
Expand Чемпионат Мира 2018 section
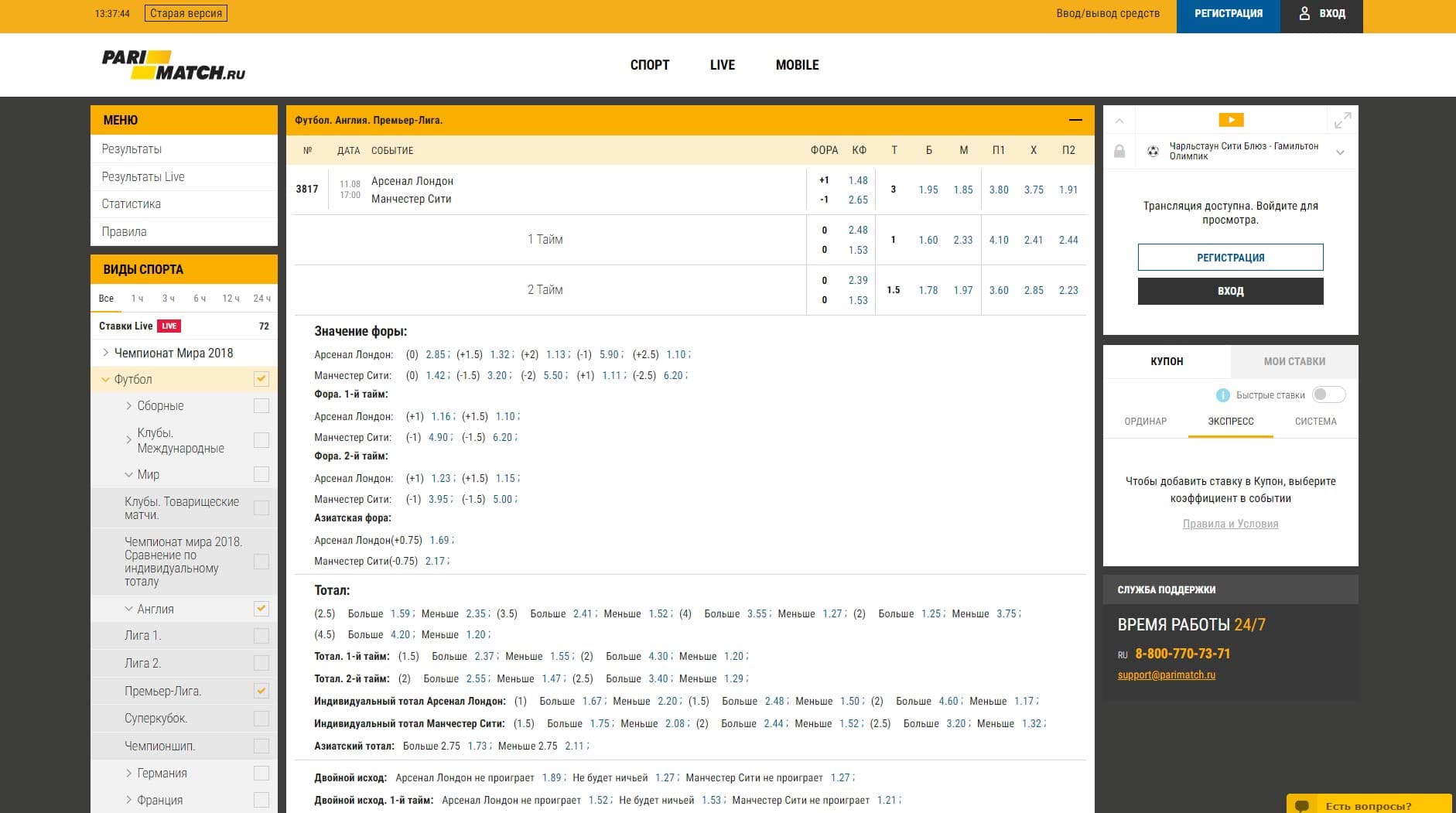coord(106,353)
